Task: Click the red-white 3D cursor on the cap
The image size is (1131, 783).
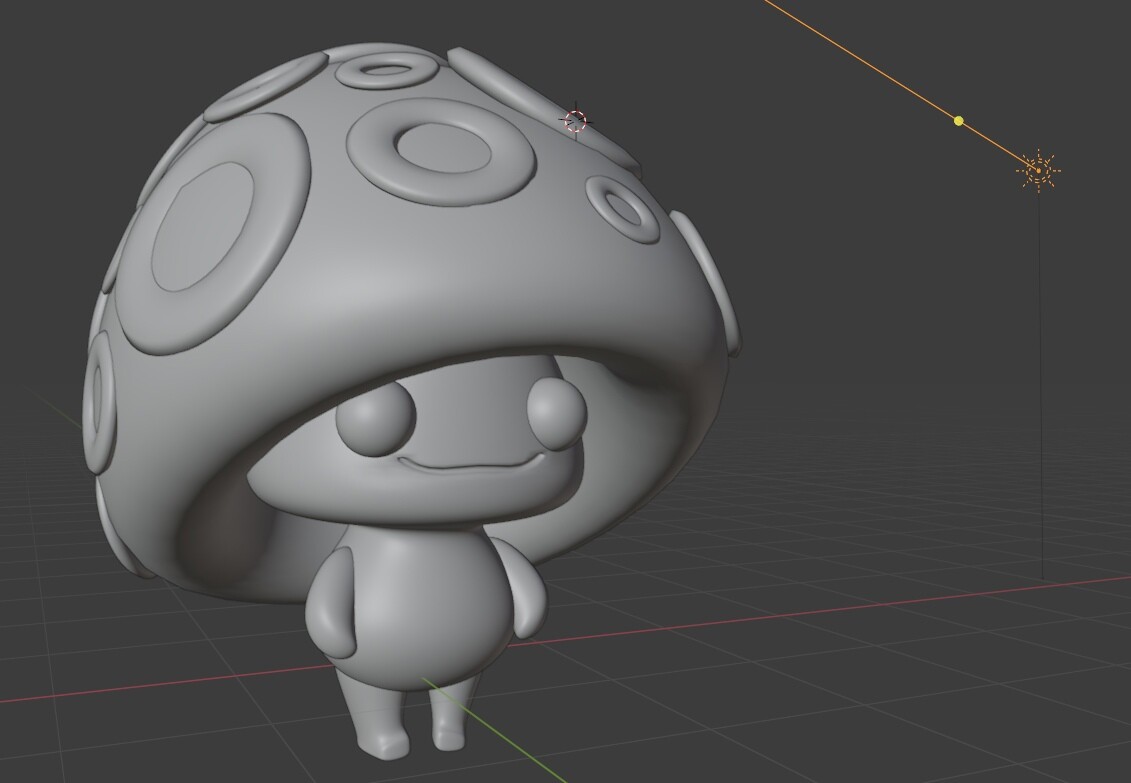Action: click(x=575, y=121)
